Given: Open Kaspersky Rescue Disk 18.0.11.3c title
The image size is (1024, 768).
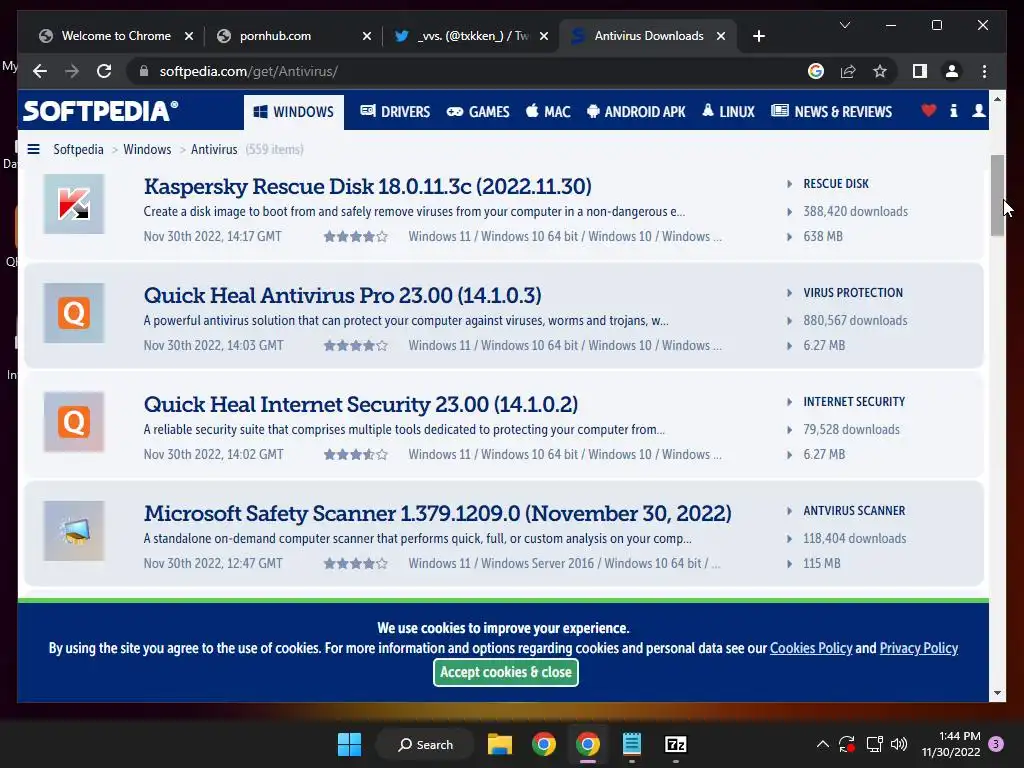Looking at the screenshot, I should [x=368, y=186].
